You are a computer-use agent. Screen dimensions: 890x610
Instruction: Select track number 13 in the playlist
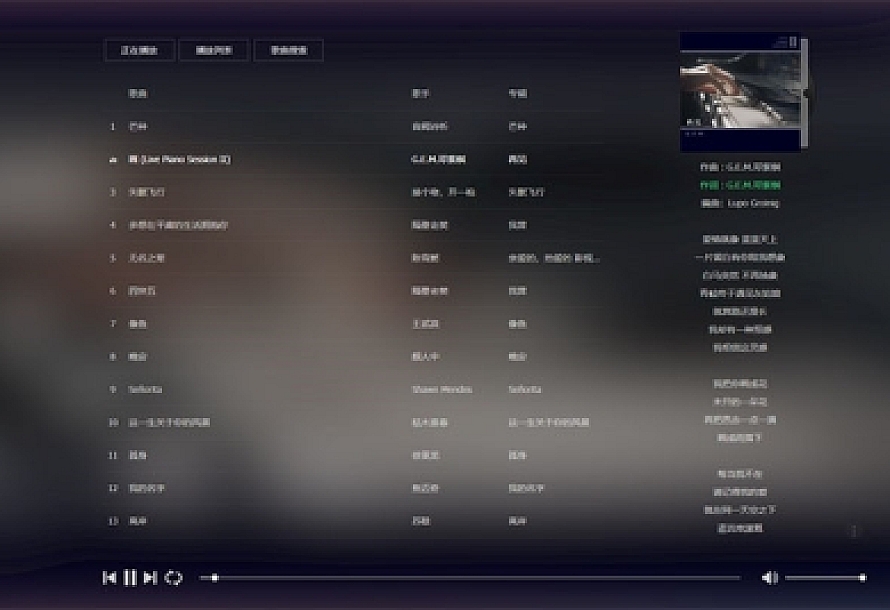[138, 521]
